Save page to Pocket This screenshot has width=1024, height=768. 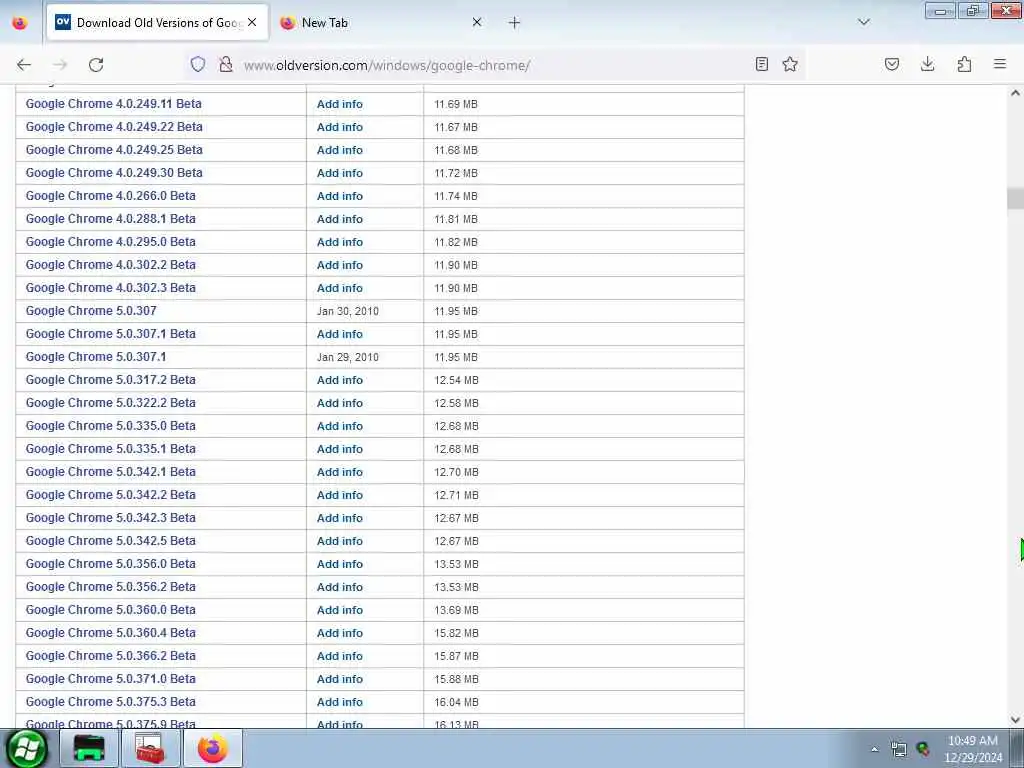coord(892,64)
